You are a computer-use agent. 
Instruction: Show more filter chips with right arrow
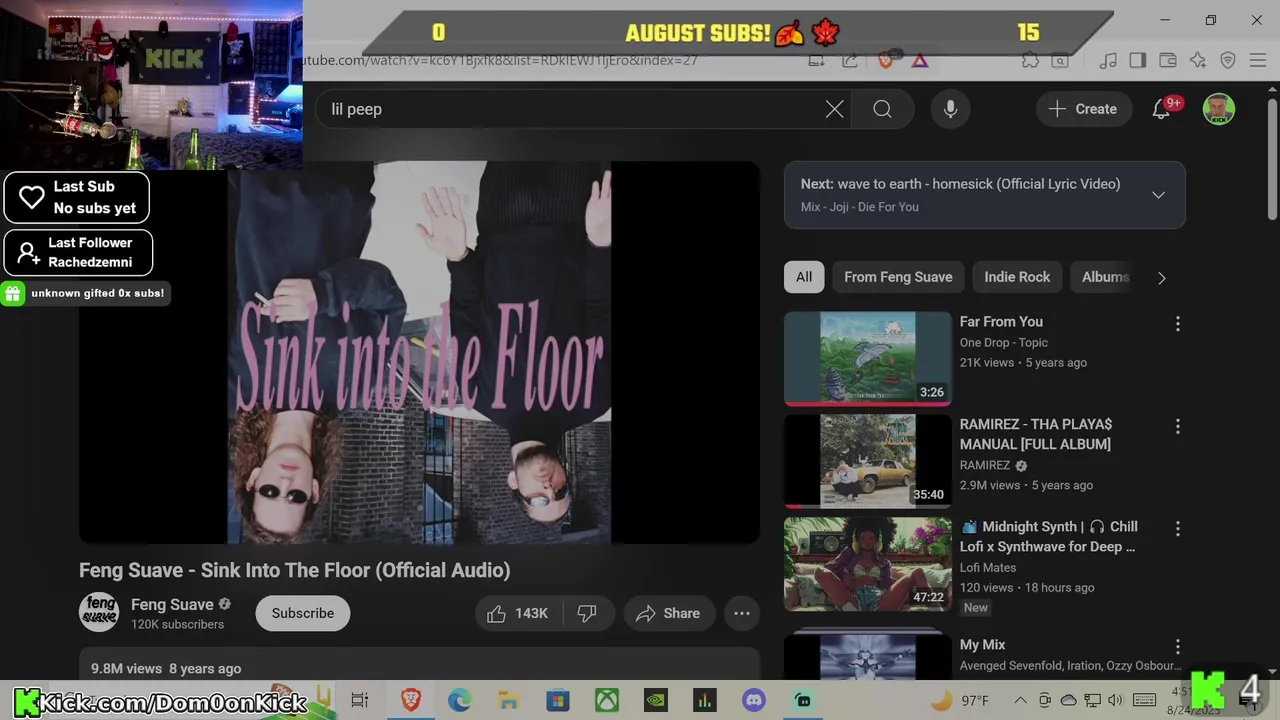tap(1161, 278)
